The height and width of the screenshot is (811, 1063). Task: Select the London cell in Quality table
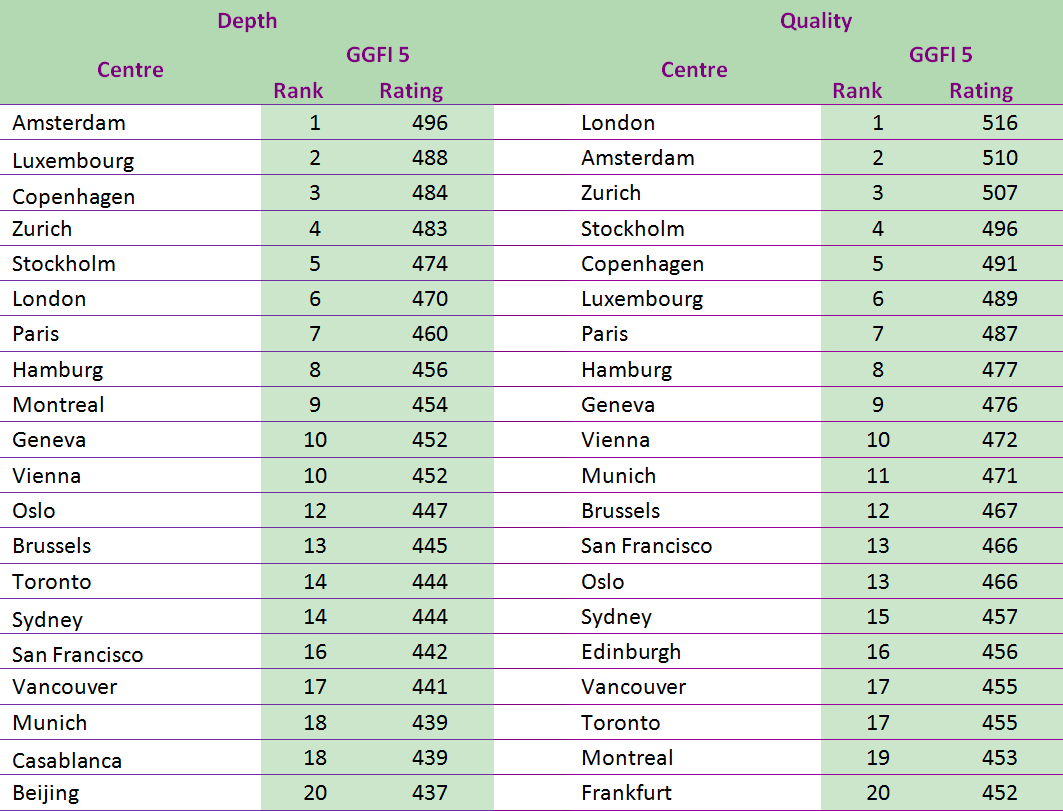618,123
